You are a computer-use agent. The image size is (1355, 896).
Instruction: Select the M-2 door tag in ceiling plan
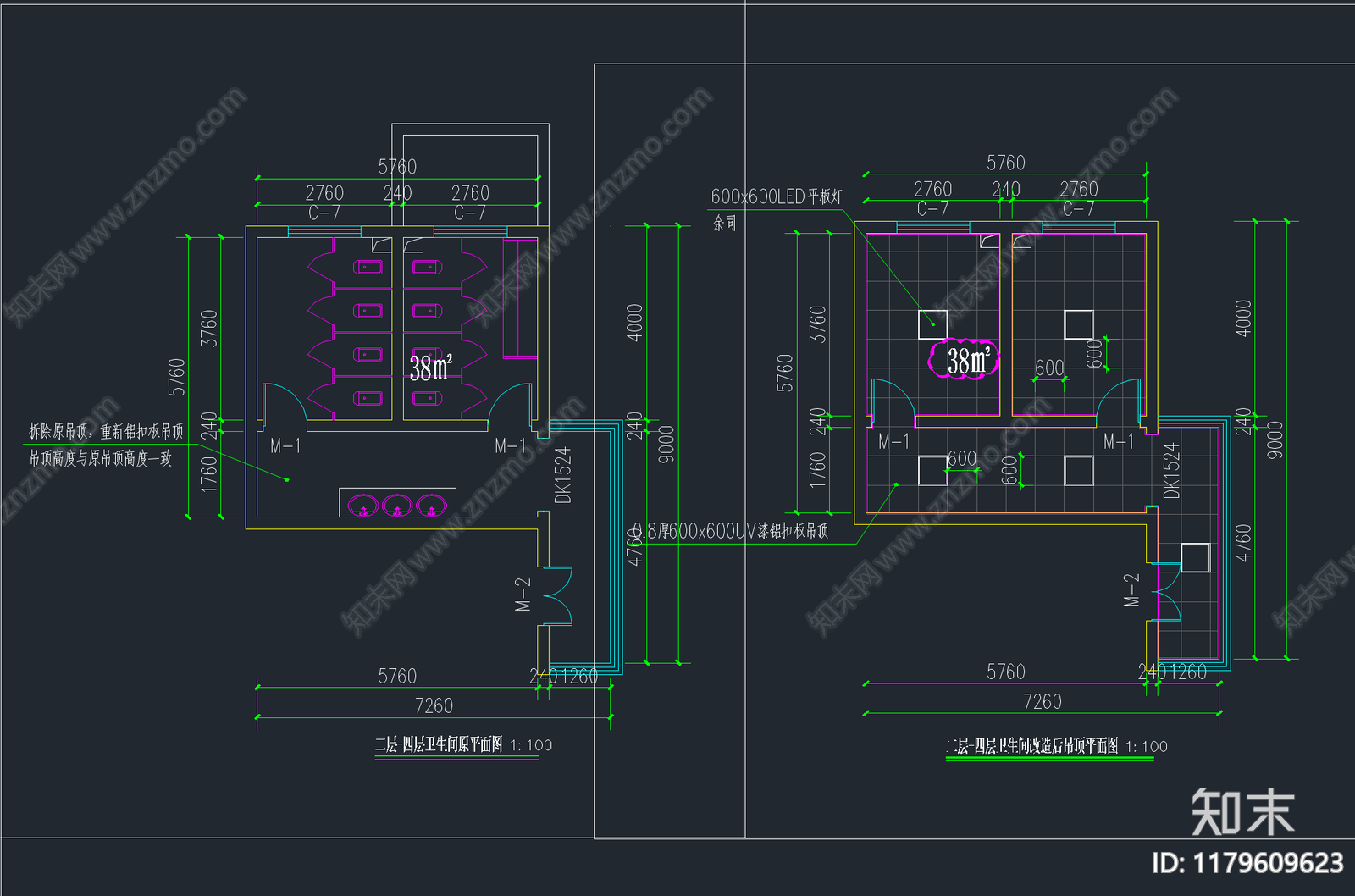click(x=1131, y=590)
